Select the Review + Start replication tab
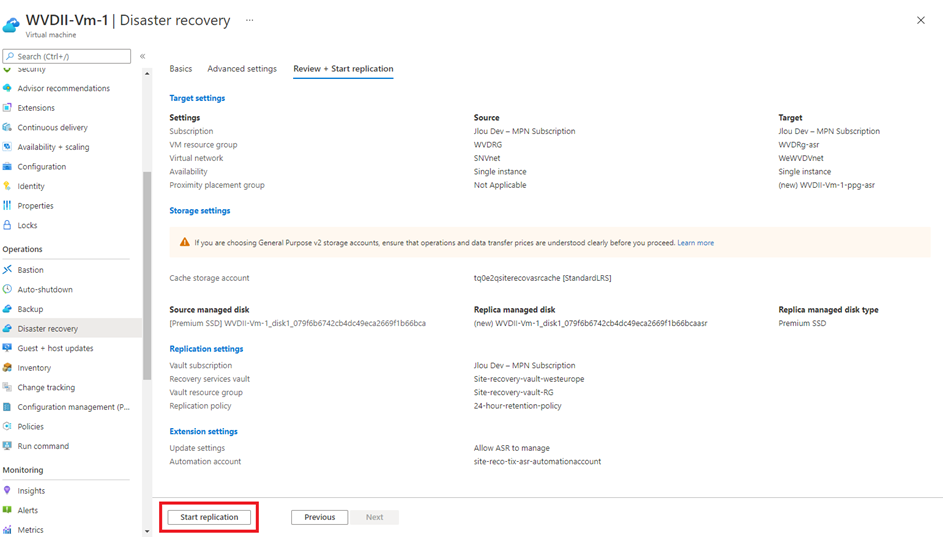The height and width of the screenshot is (537, 943). coord(343,69)
